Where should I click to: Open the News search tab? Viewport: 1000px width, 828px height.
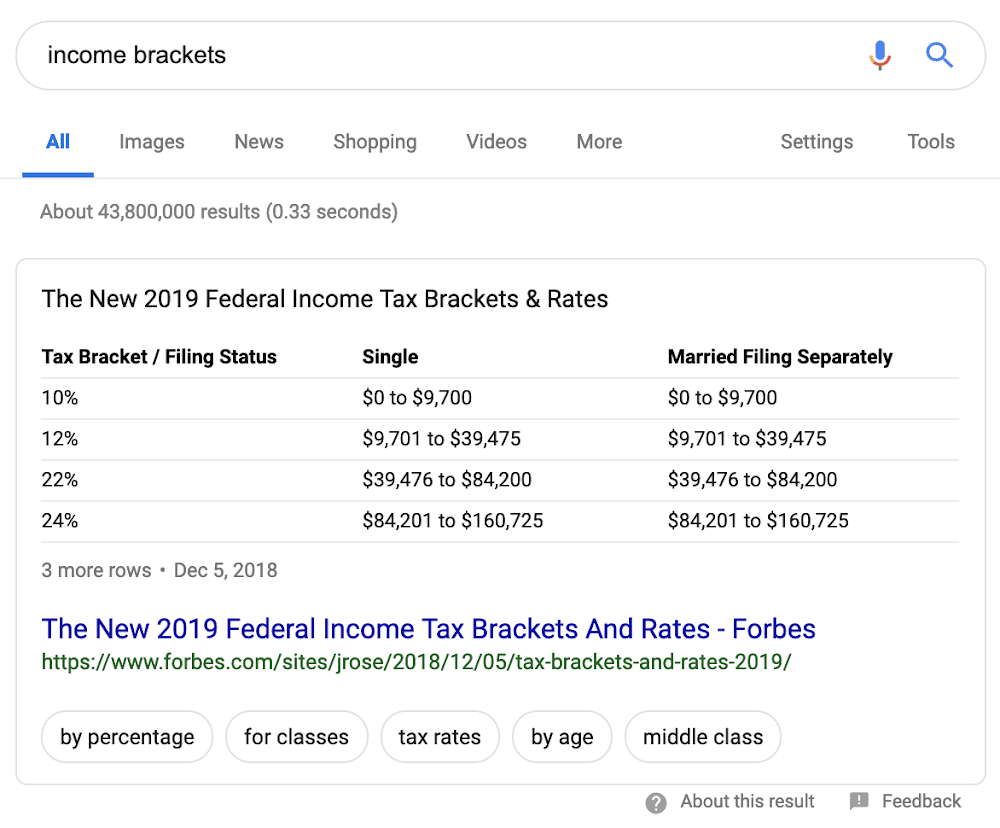pos(259,142)
